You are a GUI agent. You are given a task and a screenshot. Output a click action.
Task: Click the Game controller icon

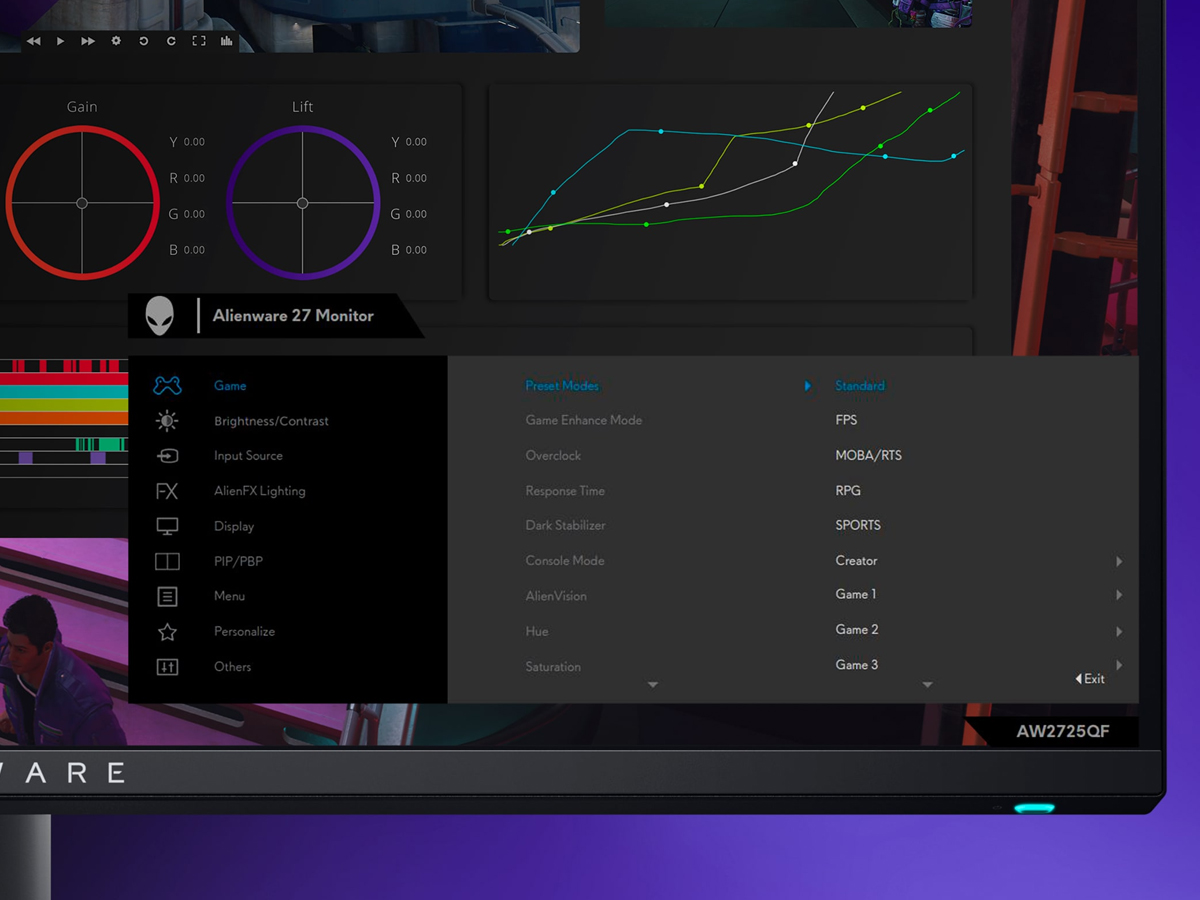(167, 386)
